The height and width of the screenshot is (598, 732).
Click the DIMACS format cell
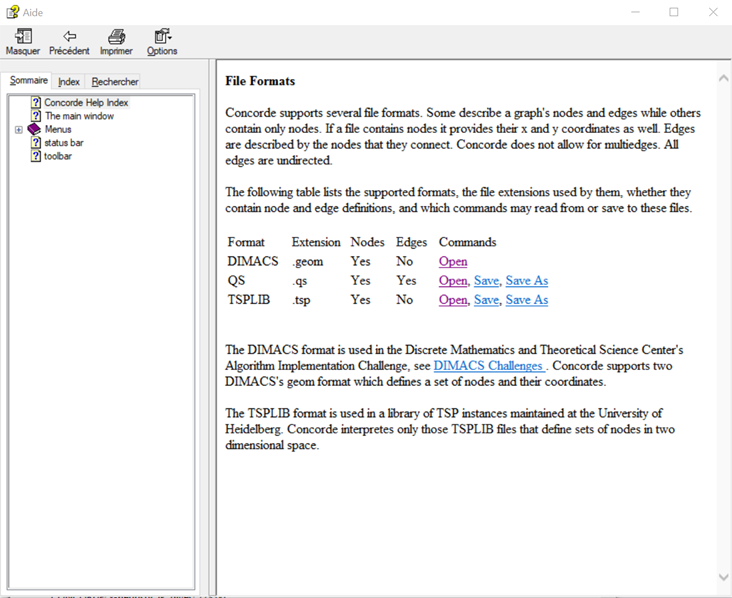pyautogui.click(x=253, y=261)
